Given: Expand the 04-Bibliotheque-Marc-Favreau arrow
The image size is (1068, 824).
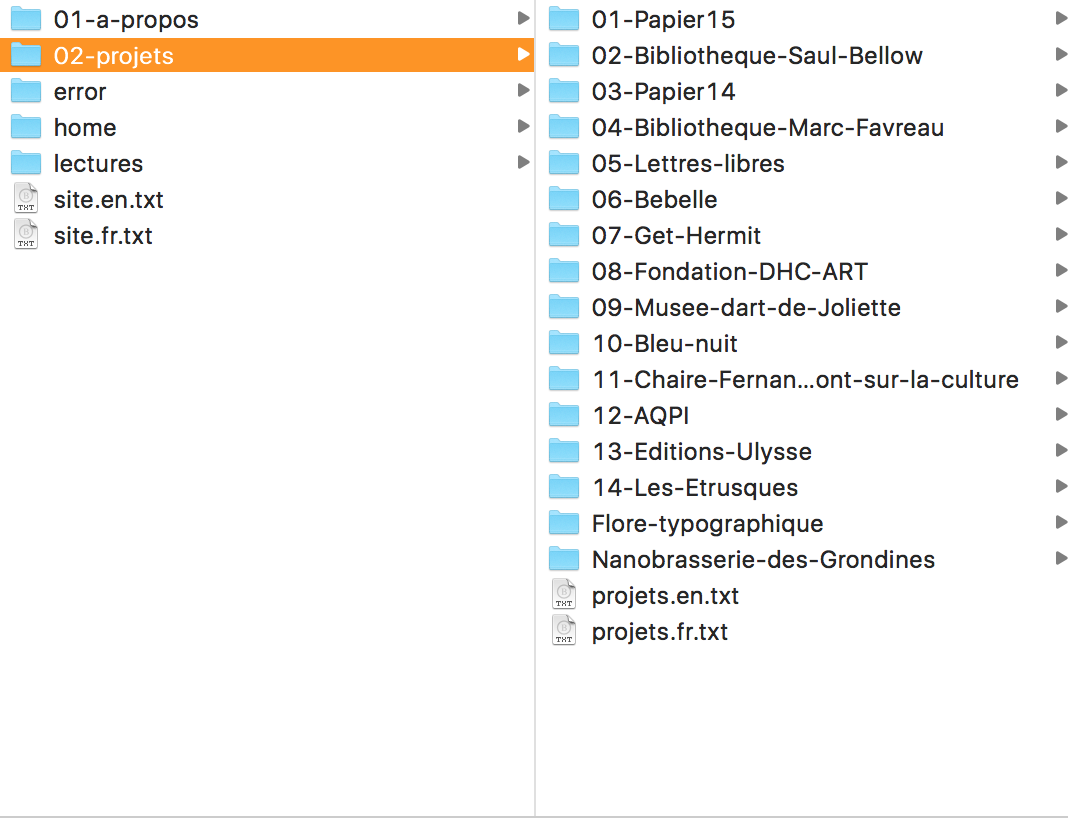Looking at the screenshot, I should pyautogui.click(x=1061, y=127).
